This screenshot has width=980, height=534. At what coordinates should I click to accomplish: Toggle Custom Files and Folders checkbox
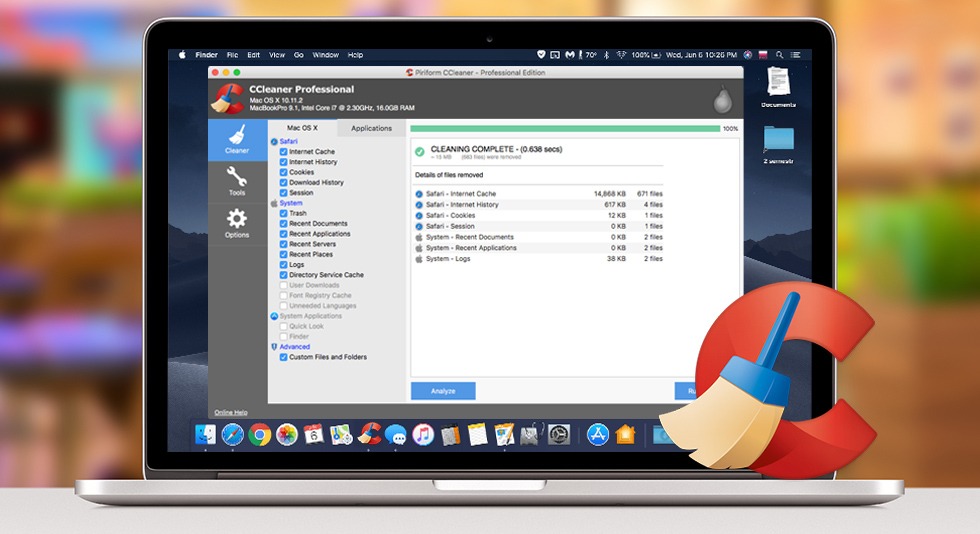tap(283, 357)
